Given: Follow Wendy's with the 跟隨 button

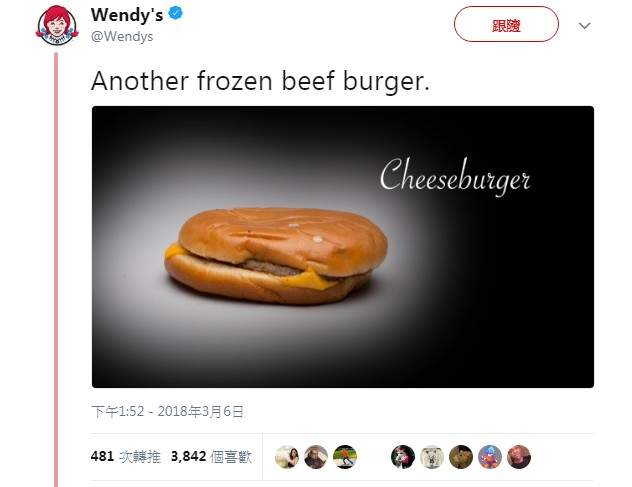Looking at the screenshot, I should pos(506,24).
